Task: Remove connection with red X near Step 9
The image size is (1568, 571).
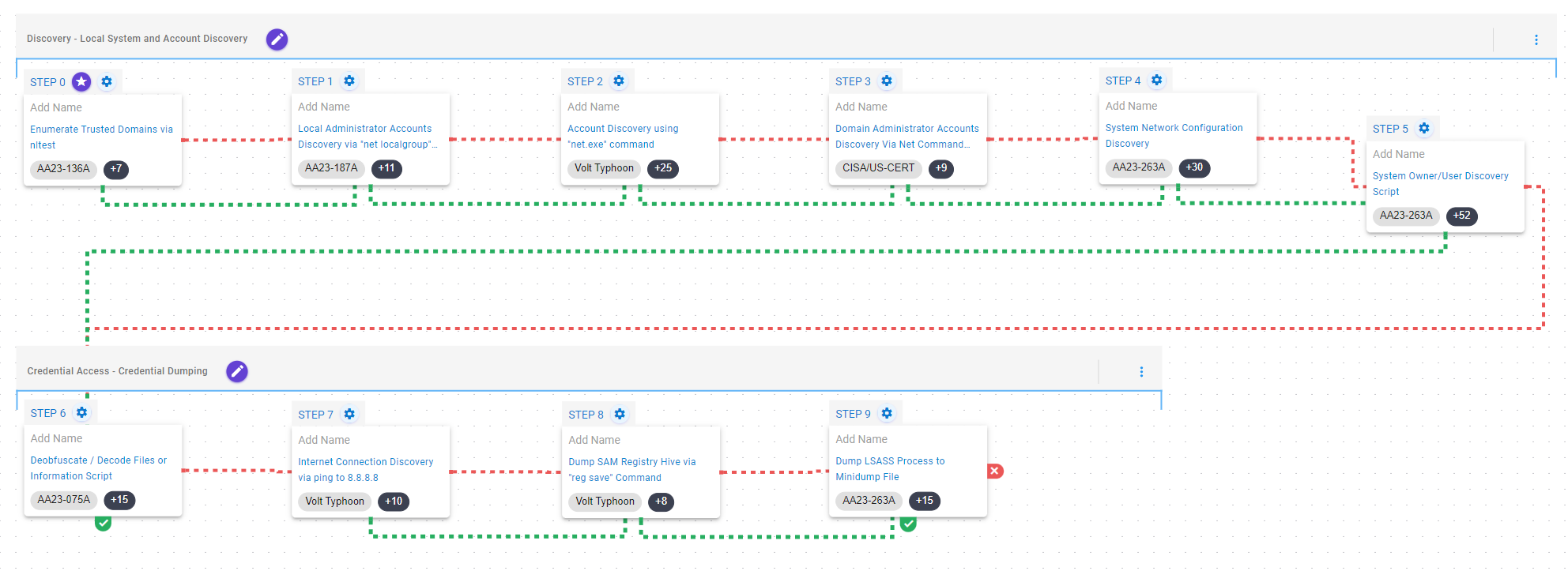Action: click(995, 471)
